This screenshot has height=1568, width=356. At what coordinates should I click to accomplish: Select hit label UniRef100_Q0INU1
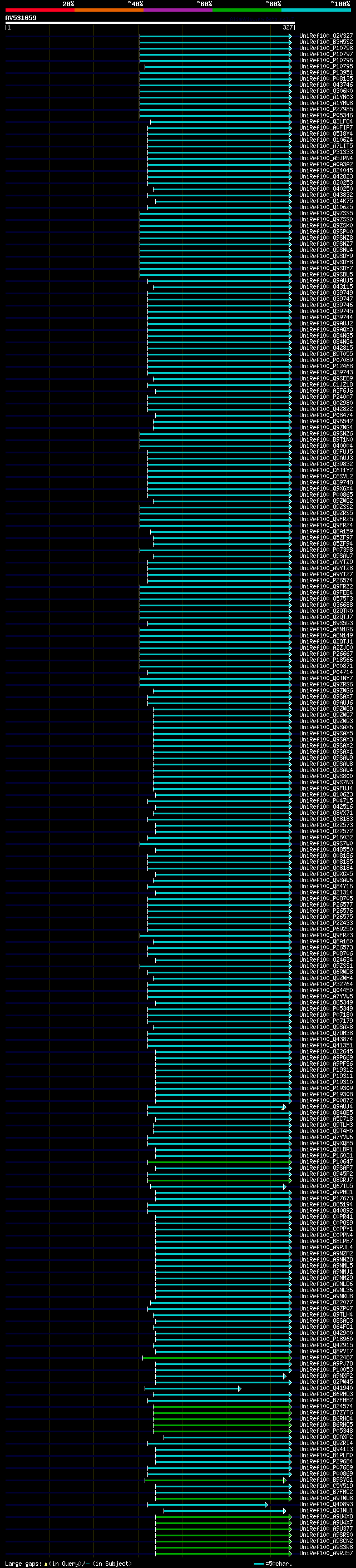[x=325, y=1510]
